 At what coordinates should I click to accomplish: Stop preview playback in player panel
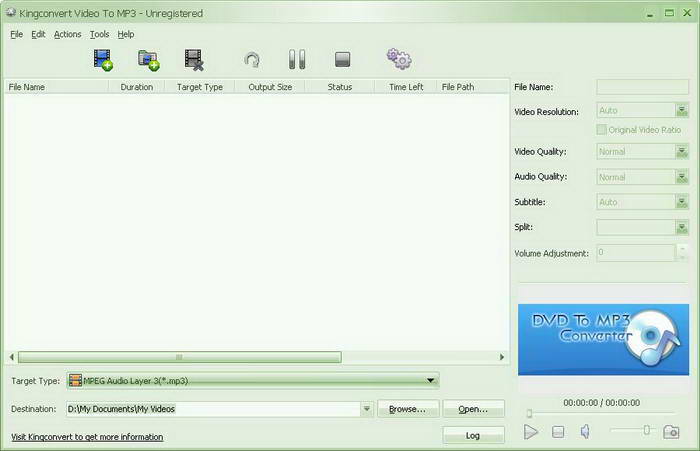tap(558, 432)
